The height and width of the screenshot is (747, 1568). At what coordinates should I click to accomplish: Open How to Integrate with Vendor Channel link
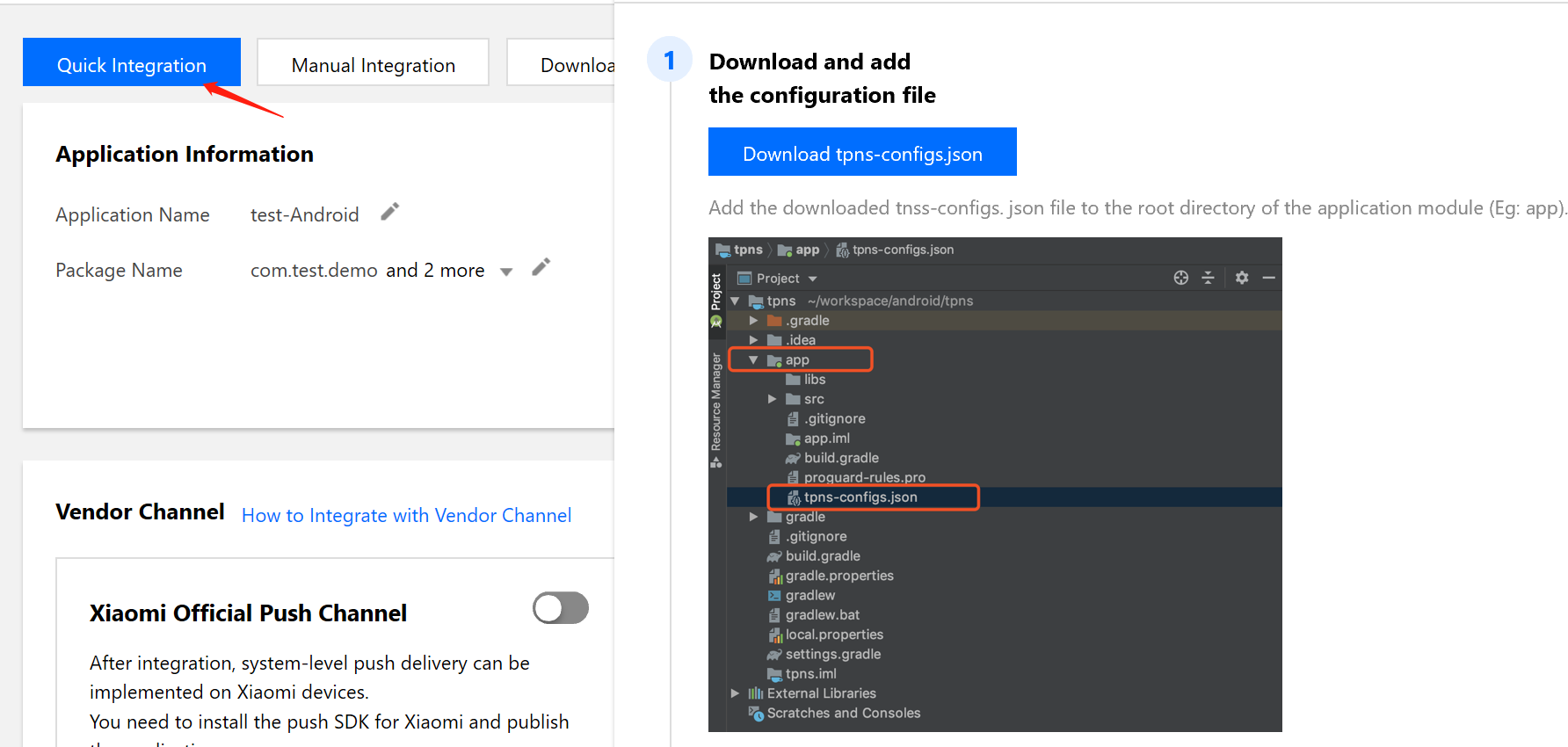[406, 516]
